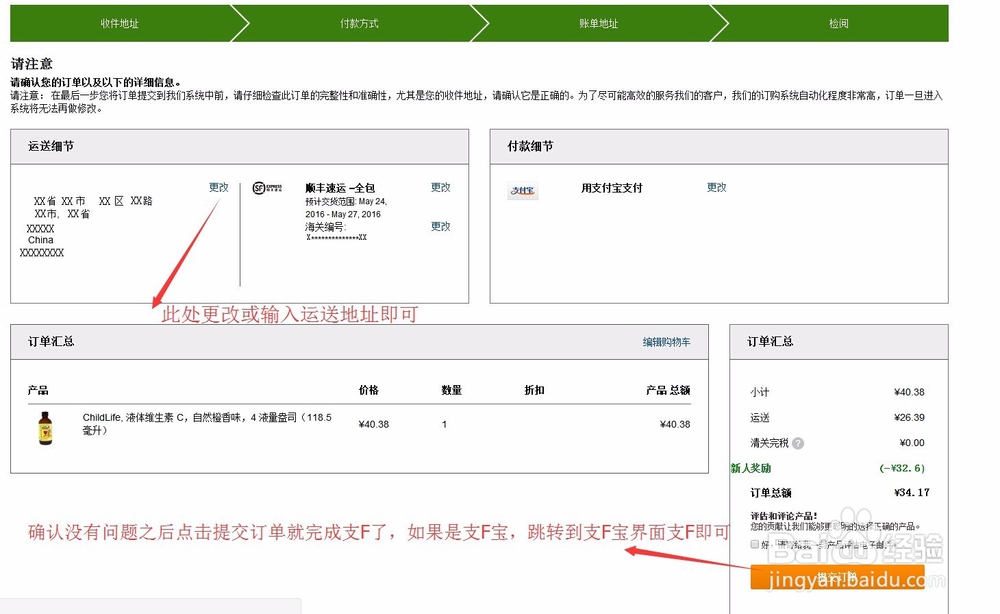Click 更改 beside the 海关编号 field

point(441,226)
